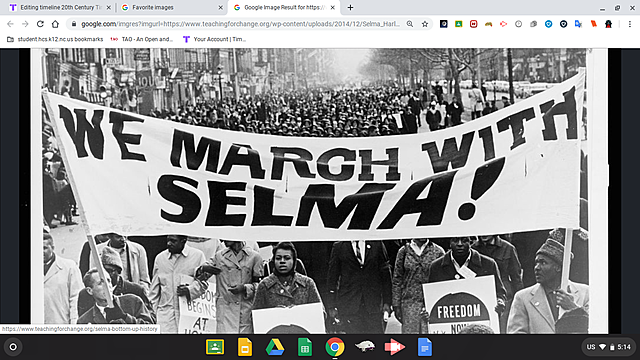The height and width of the screenshot is (360, 640).
Task: Go back to previous page
Action: [x=11, y=24]
